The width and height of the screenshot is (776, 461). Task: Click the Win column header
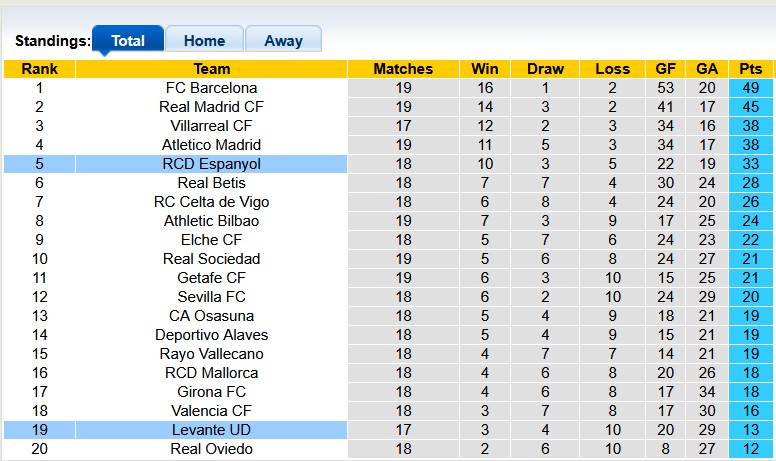click(x=484, y=69)
